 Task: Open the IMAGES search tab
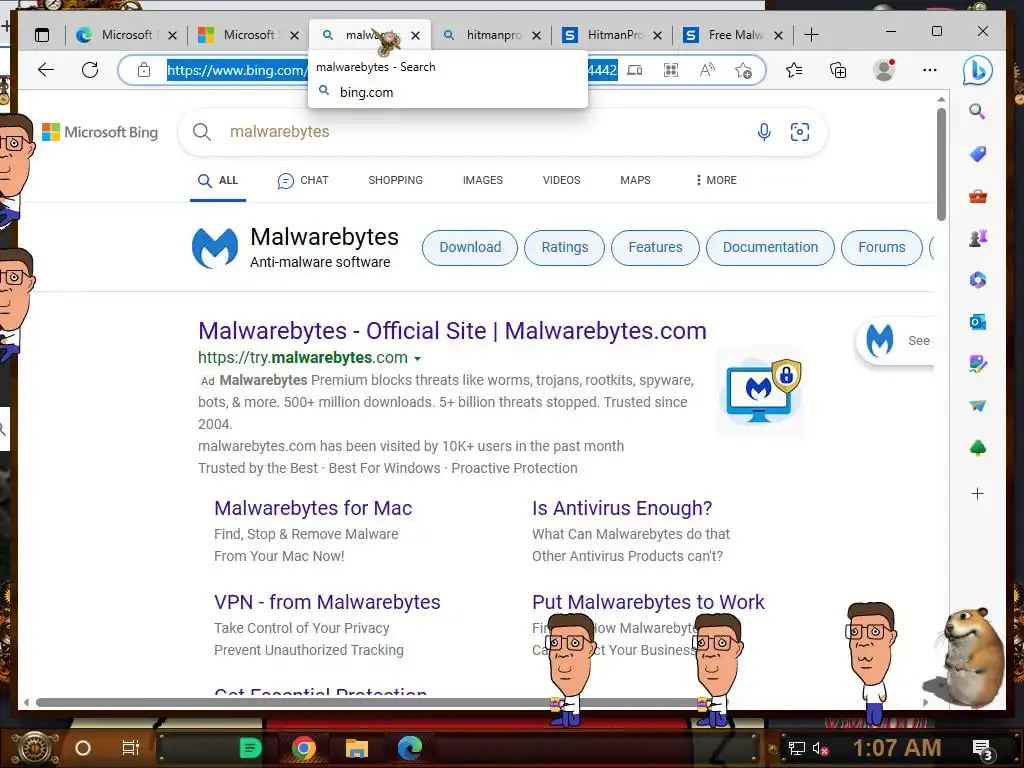coord(483,180)
